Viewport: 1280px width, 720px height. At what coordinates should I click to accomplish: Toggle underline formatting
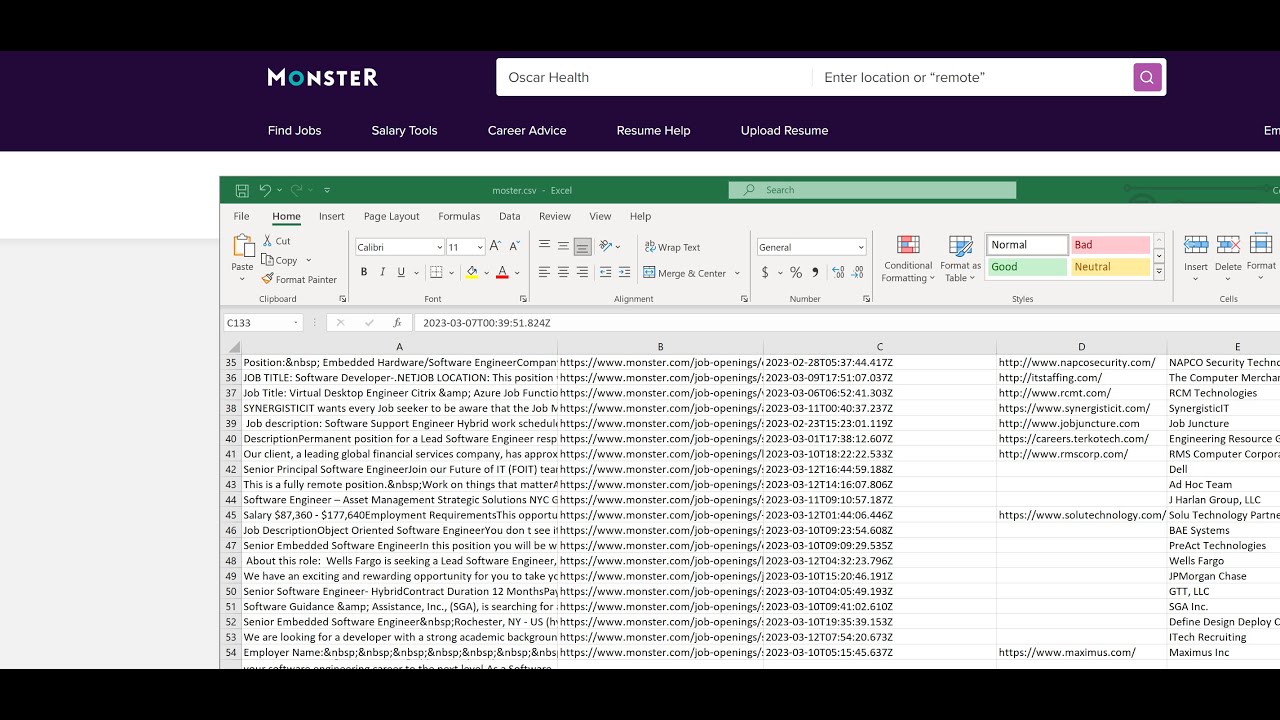(401, 272)
